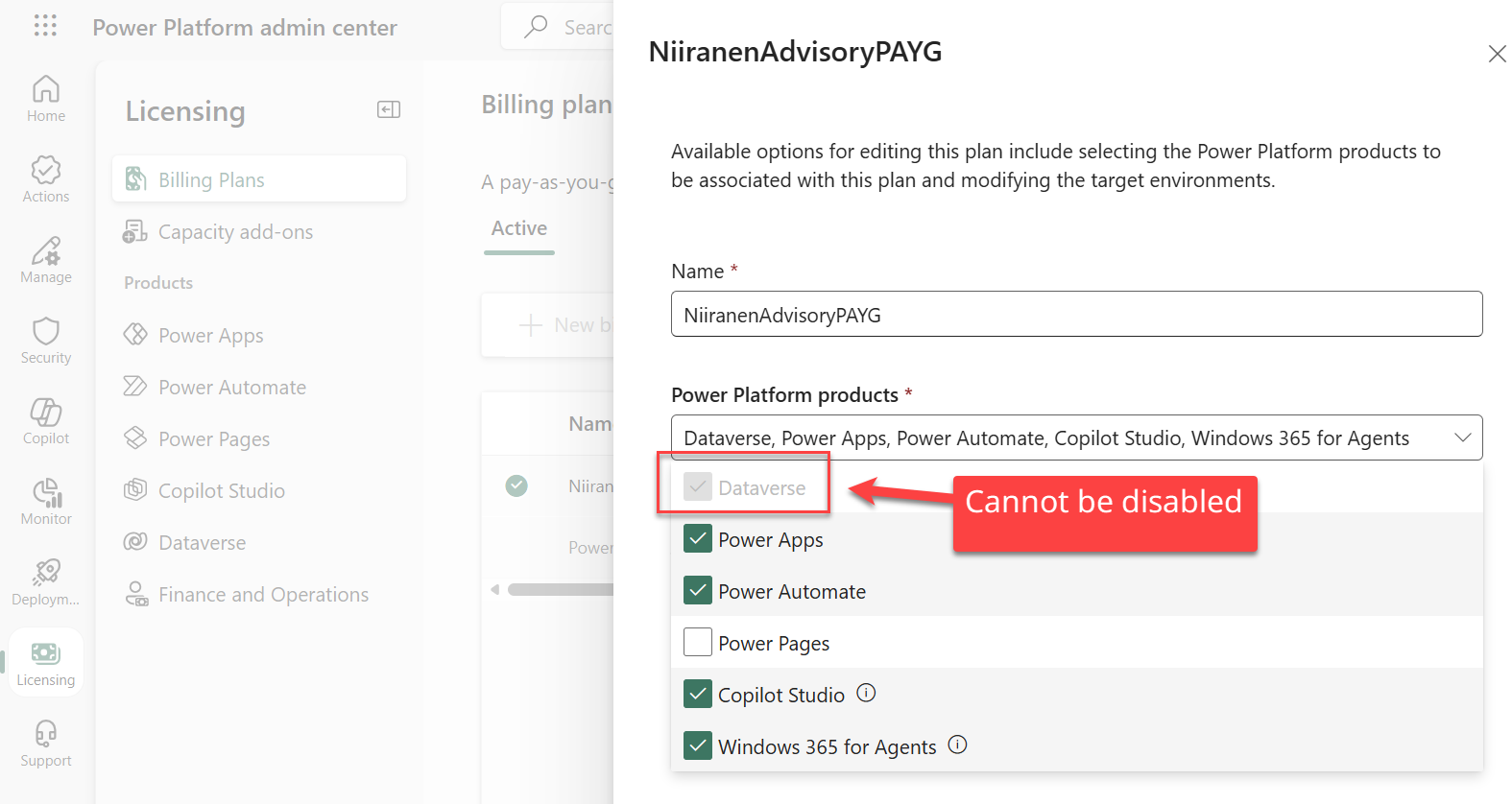
Task: Go to Home in left rail
Action: (46, 99)
